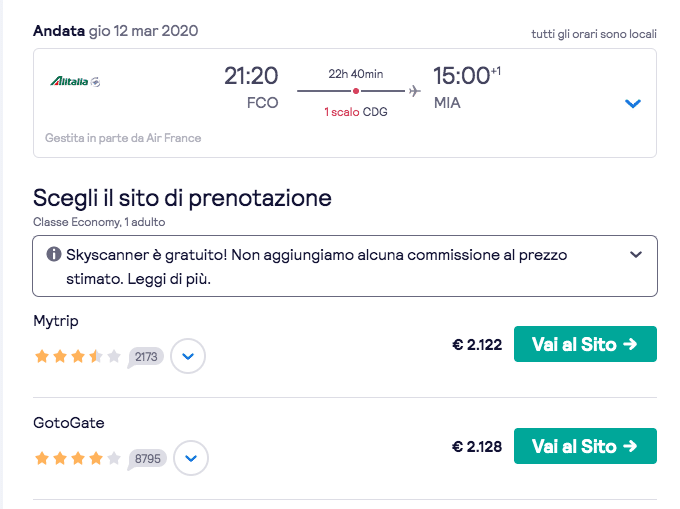Click the Mytrip 2173 reviews bubble
Viewport: 680px width, 509px height.
pos(146,356)
